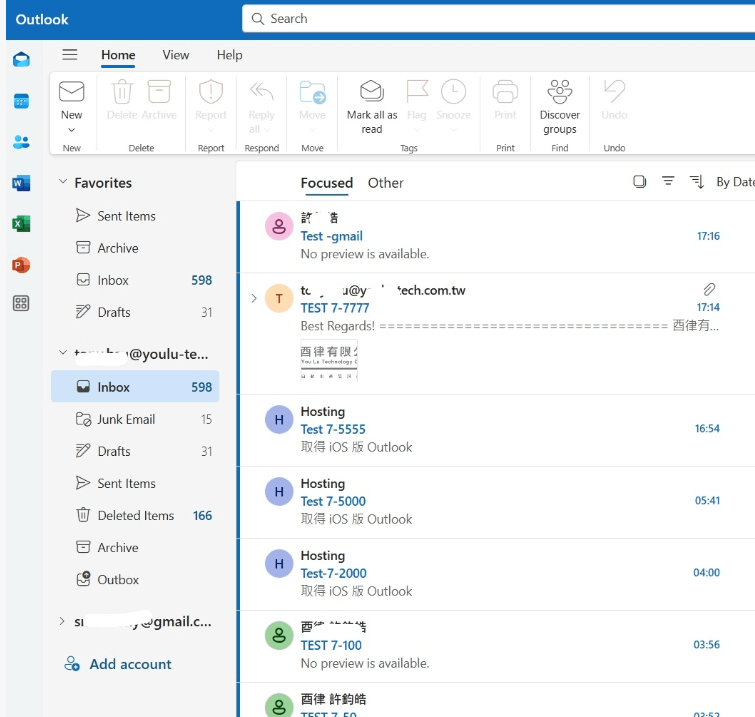Click the Snooze clock icon
755x717 pixels.
[x=453, y=91]
